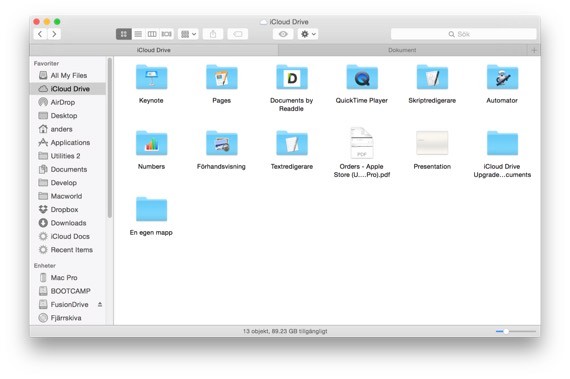Select All My Files in sidebar

click(68, 76)
